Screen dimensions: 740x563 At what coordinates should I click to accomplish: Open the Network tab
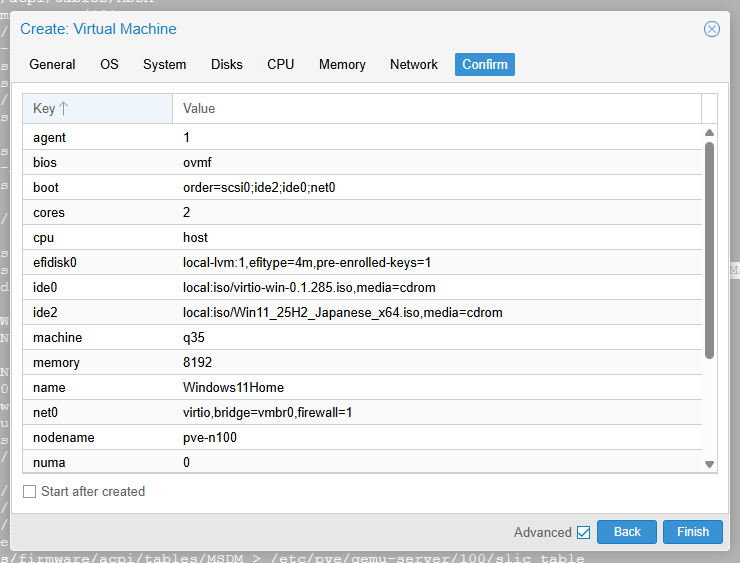[x=414, y=64]
